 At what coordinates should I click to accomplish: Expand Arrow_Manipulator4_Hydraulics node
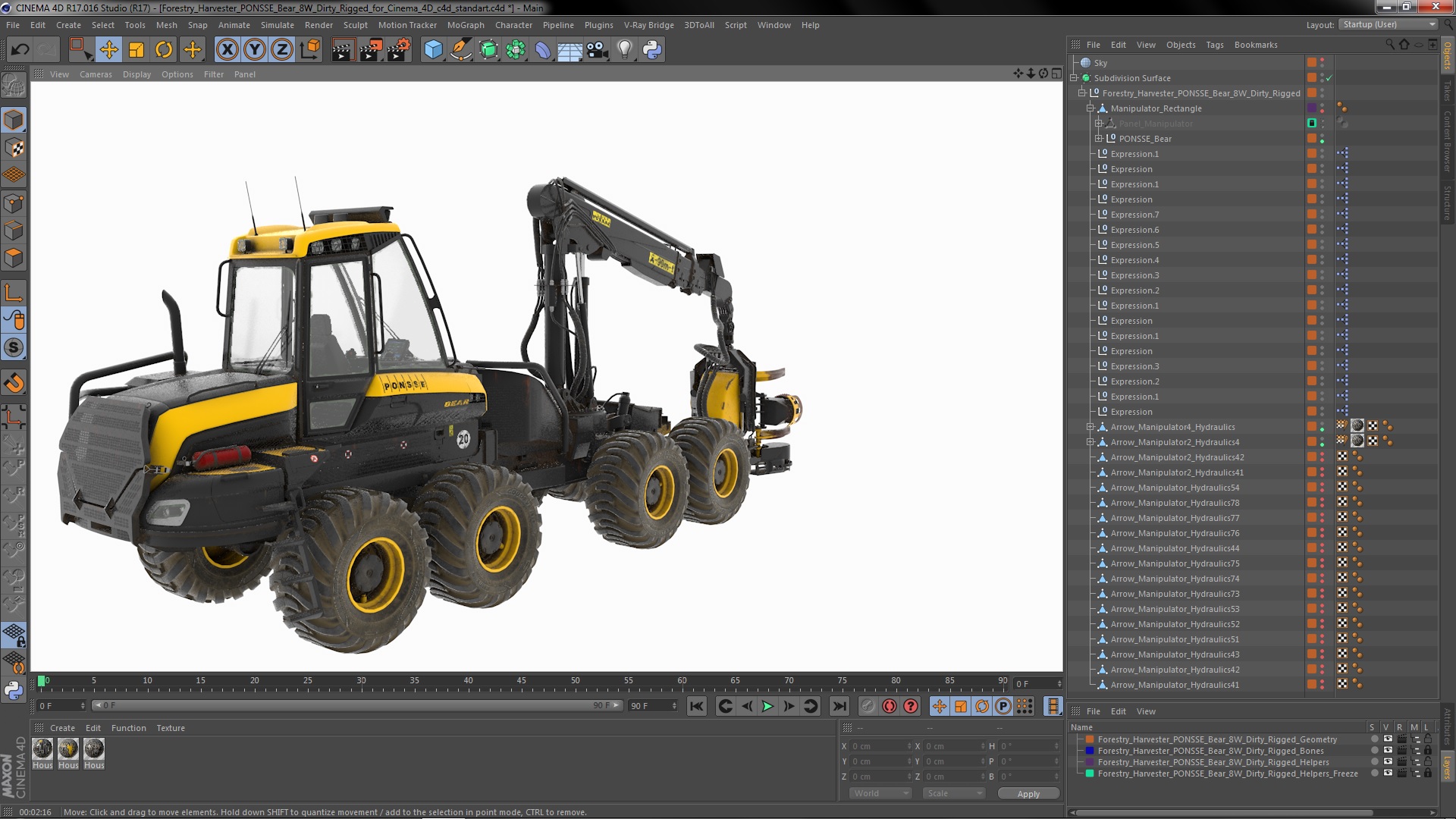[x=1090, y=427]
